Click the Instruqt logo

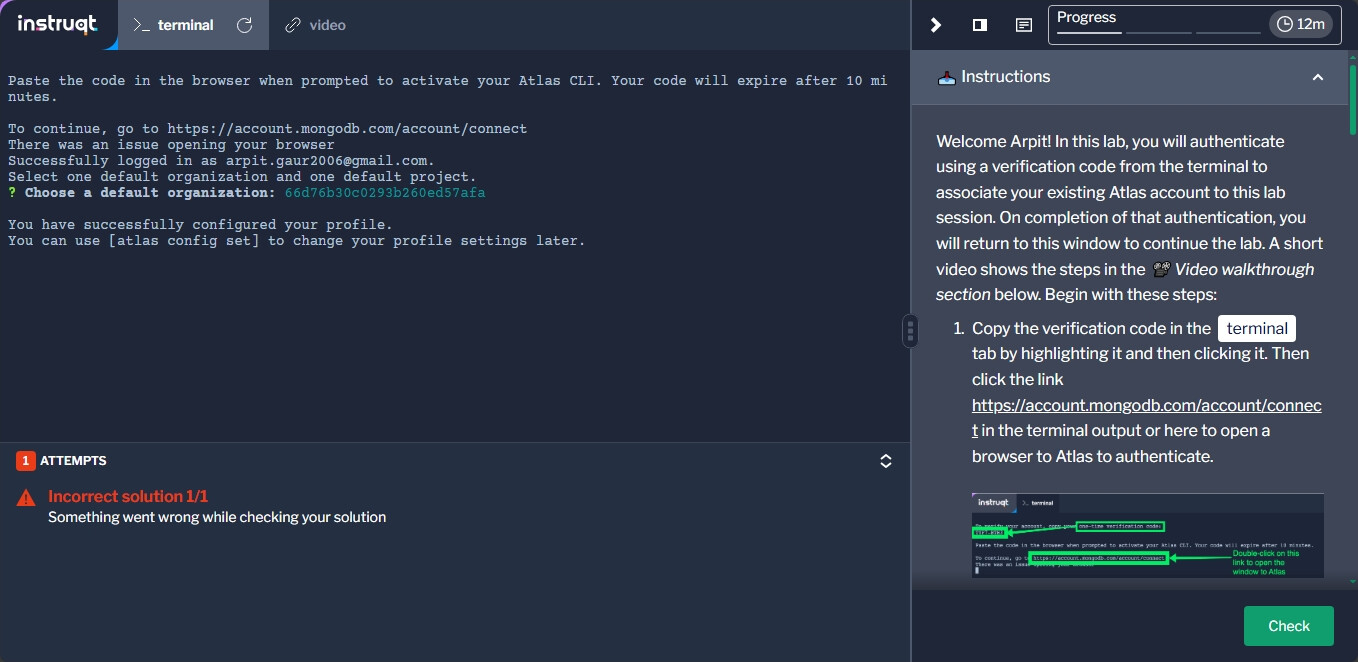point(57,25)
